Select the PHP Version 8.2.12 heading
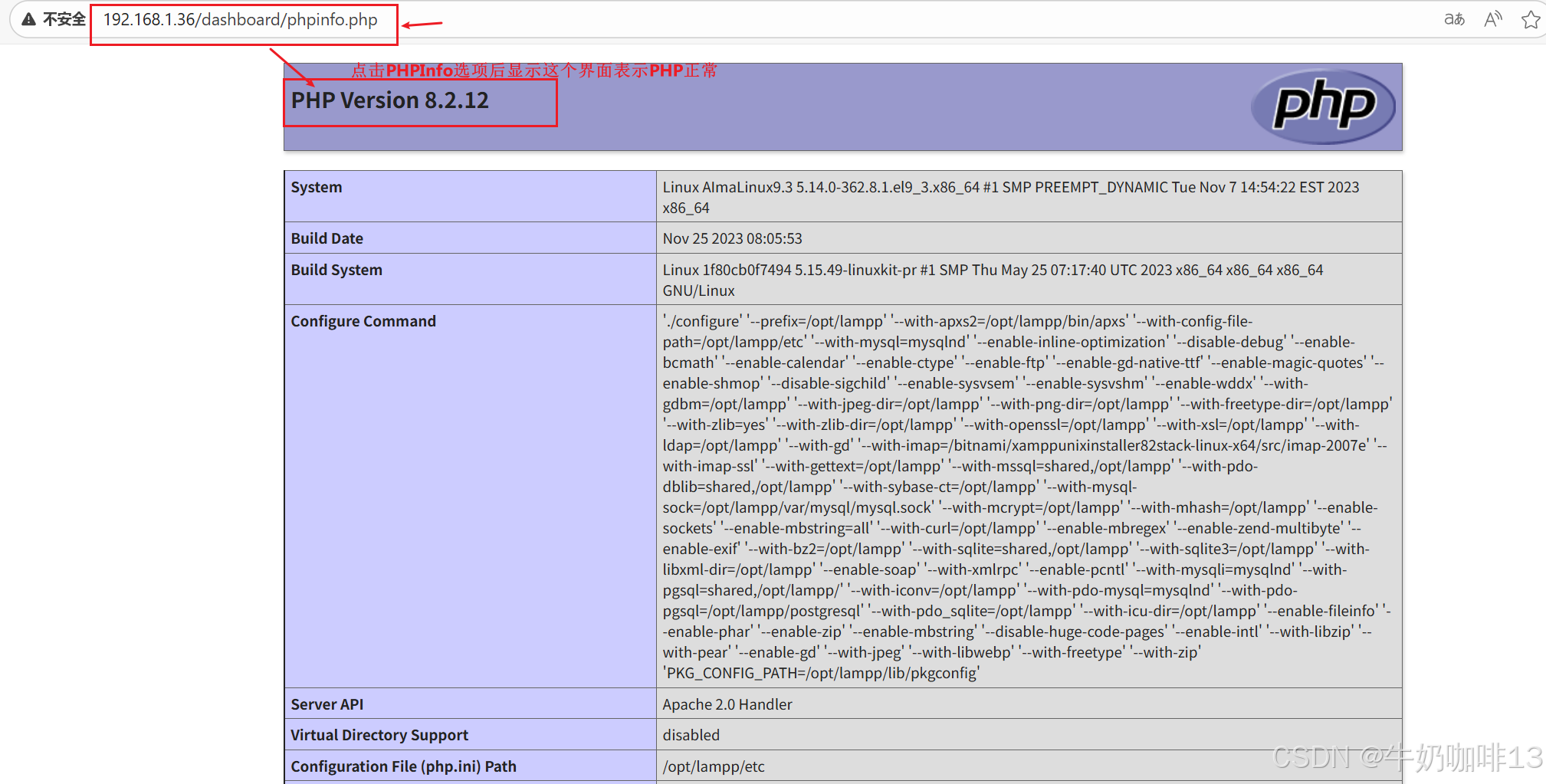Image resolution: width=1546 pixels, height=784 pixels. (389, 100)
